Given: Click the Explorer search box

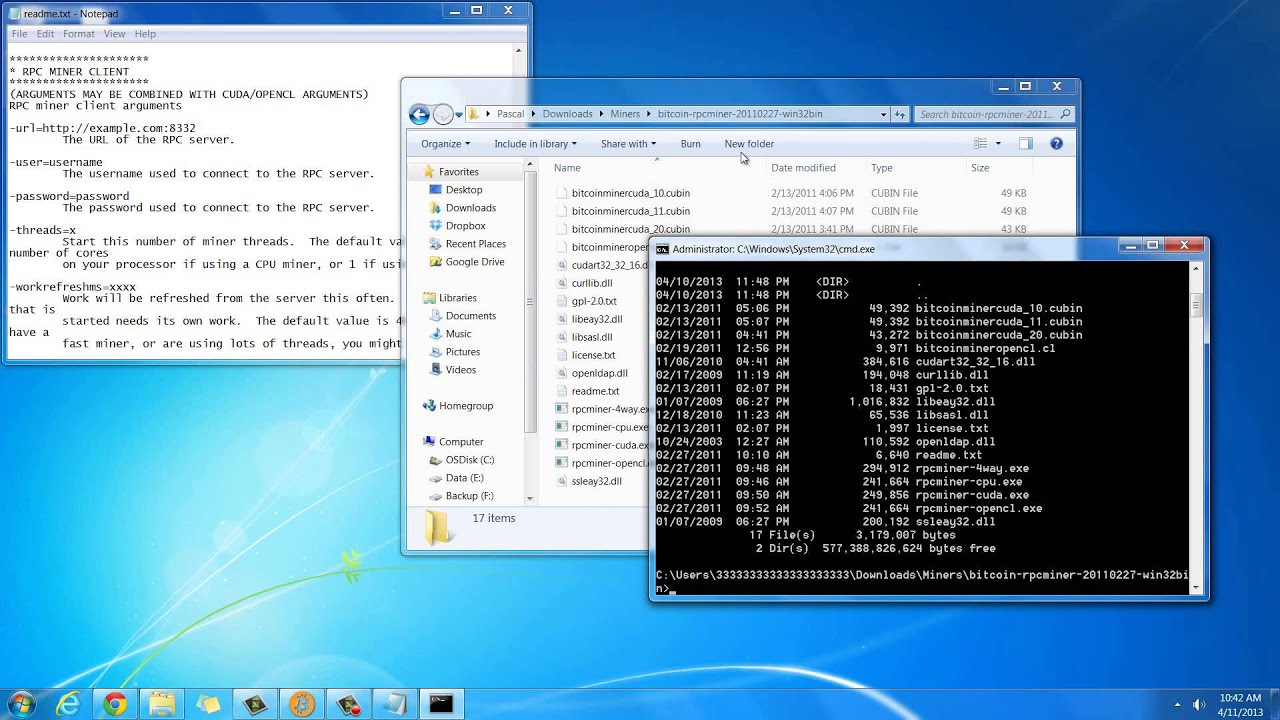Looking at the screenshot, I should point(995,114).
